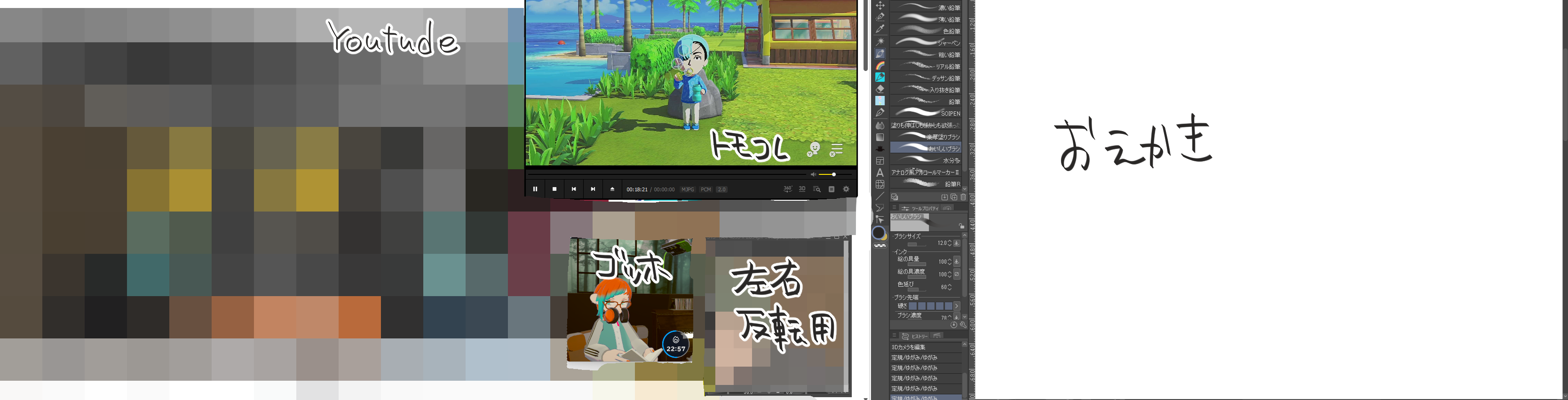Select the Eyedropper tool in the toolbar
This screenshot has width=1568, height=400.
pyautogui.click(x=879, y=29)
